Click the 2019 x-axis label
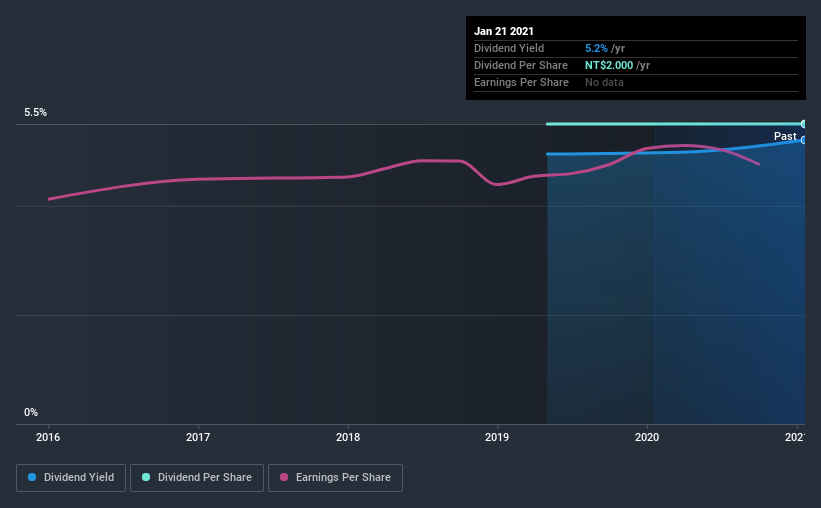Viewport: 821px width, 508px height. 497,437
